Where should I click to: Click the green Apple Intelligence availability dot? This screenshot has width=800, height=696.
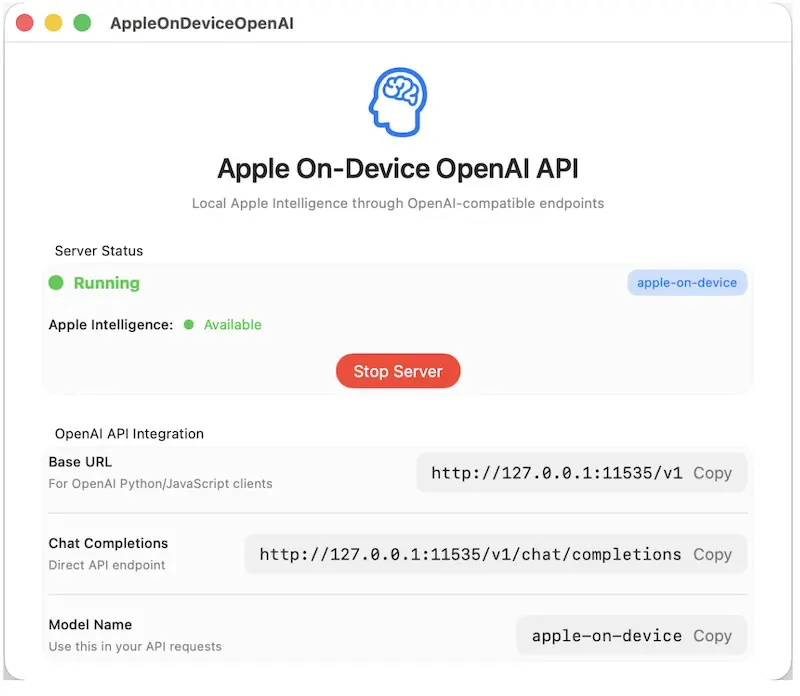coord(189,325)
